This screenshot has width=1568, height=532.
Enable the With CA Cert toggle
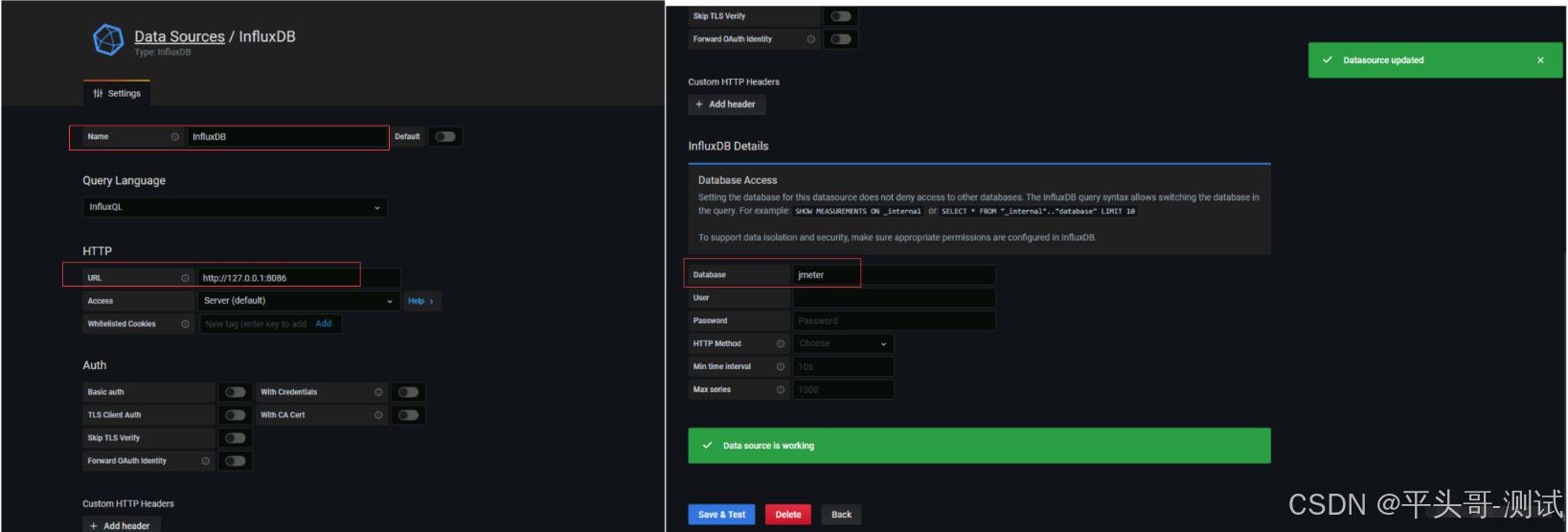[x=408, y=415]
